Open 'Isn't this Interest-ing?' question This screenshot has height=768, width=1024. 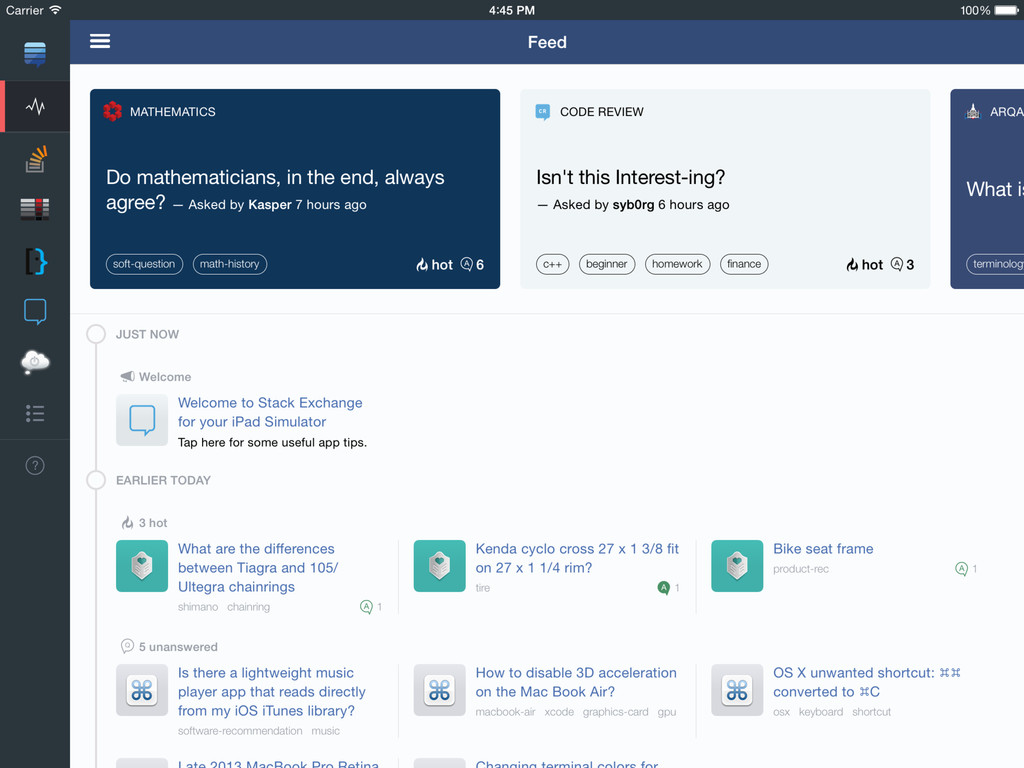[x=630, y=177]
